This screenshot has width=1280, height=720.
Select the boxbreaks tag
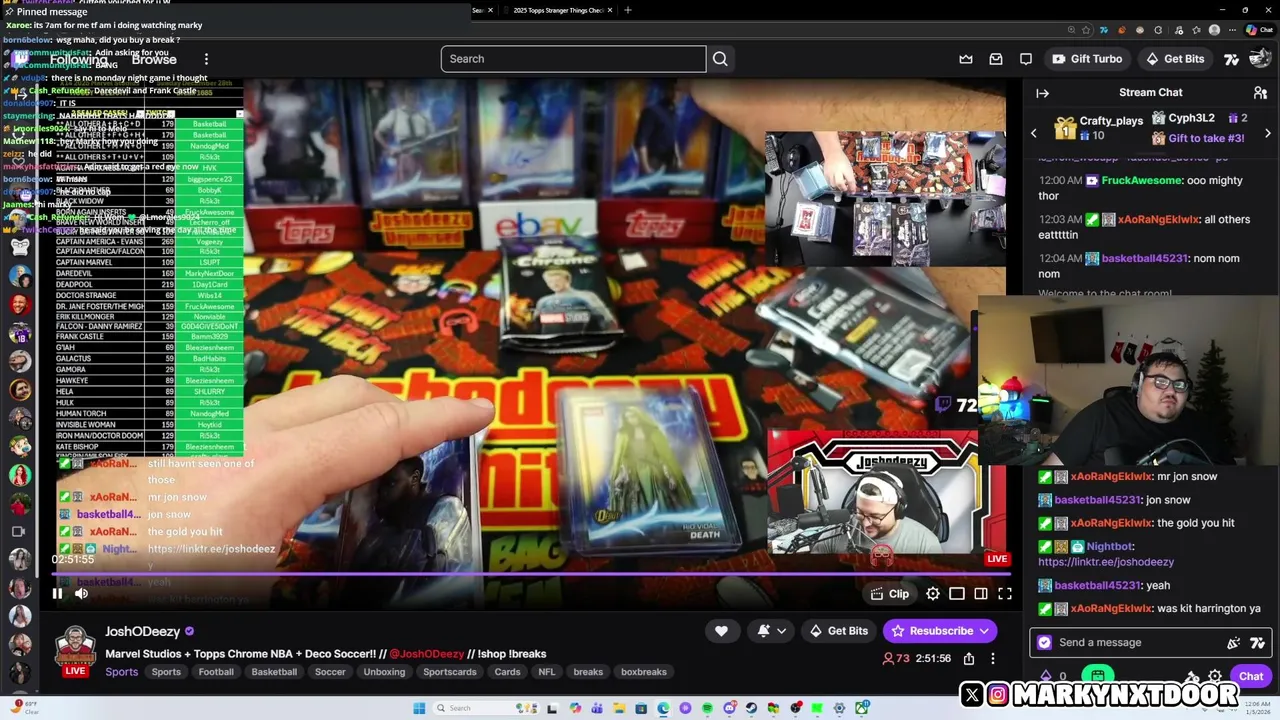point(644,672)
